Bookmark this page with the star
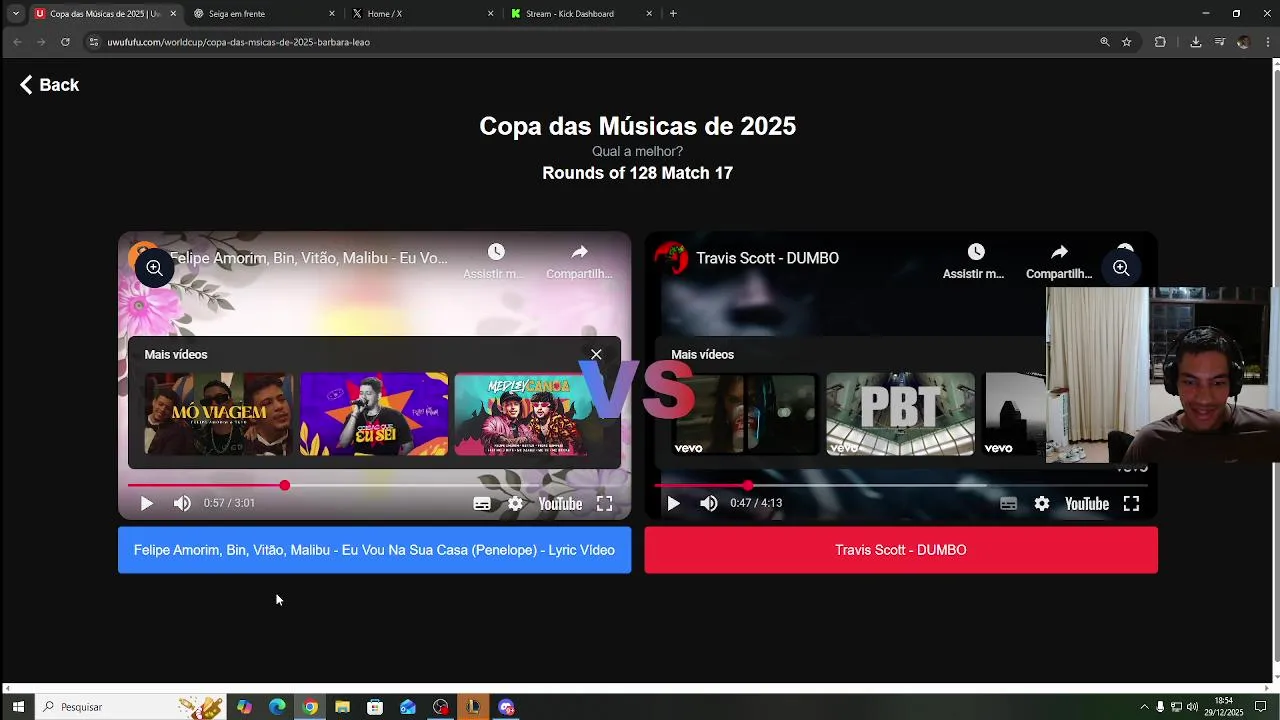The height and width of the screenshot is (720, 1280). click(1127, 42)
